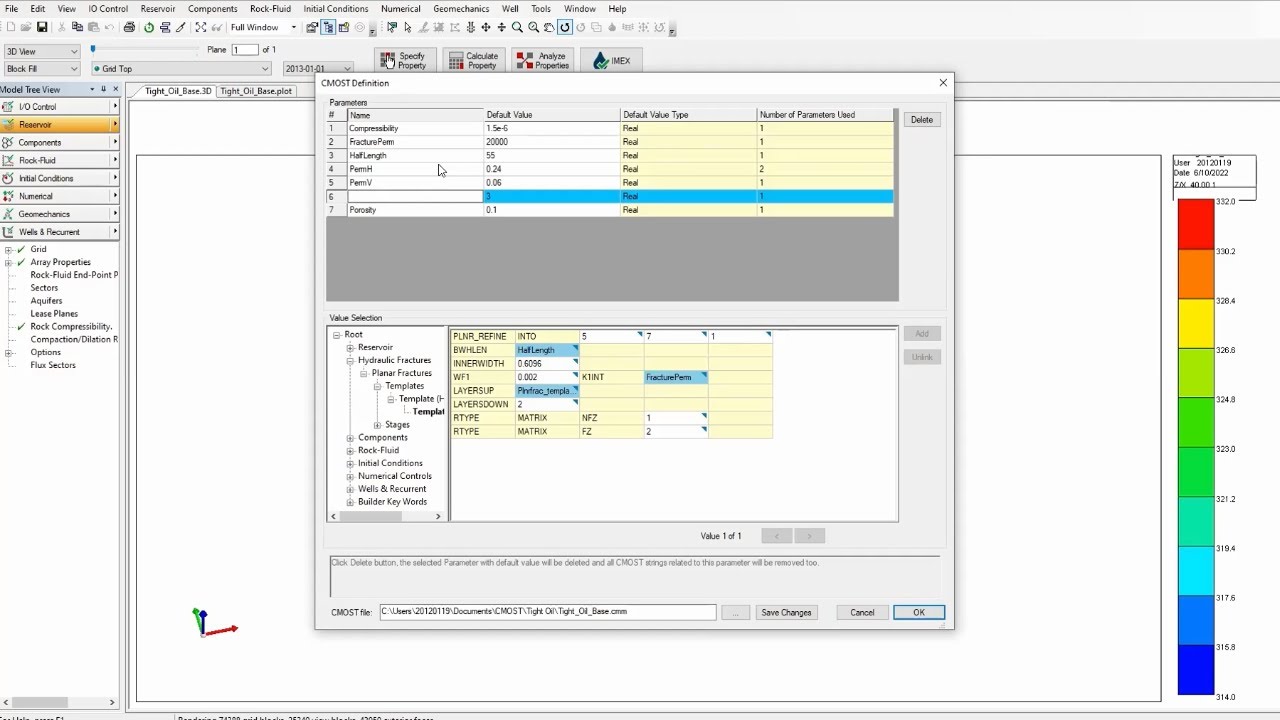Collapse Hydraulic Fractures node
The height and width of the screenshot is (720, 1280).
point(350,360)
